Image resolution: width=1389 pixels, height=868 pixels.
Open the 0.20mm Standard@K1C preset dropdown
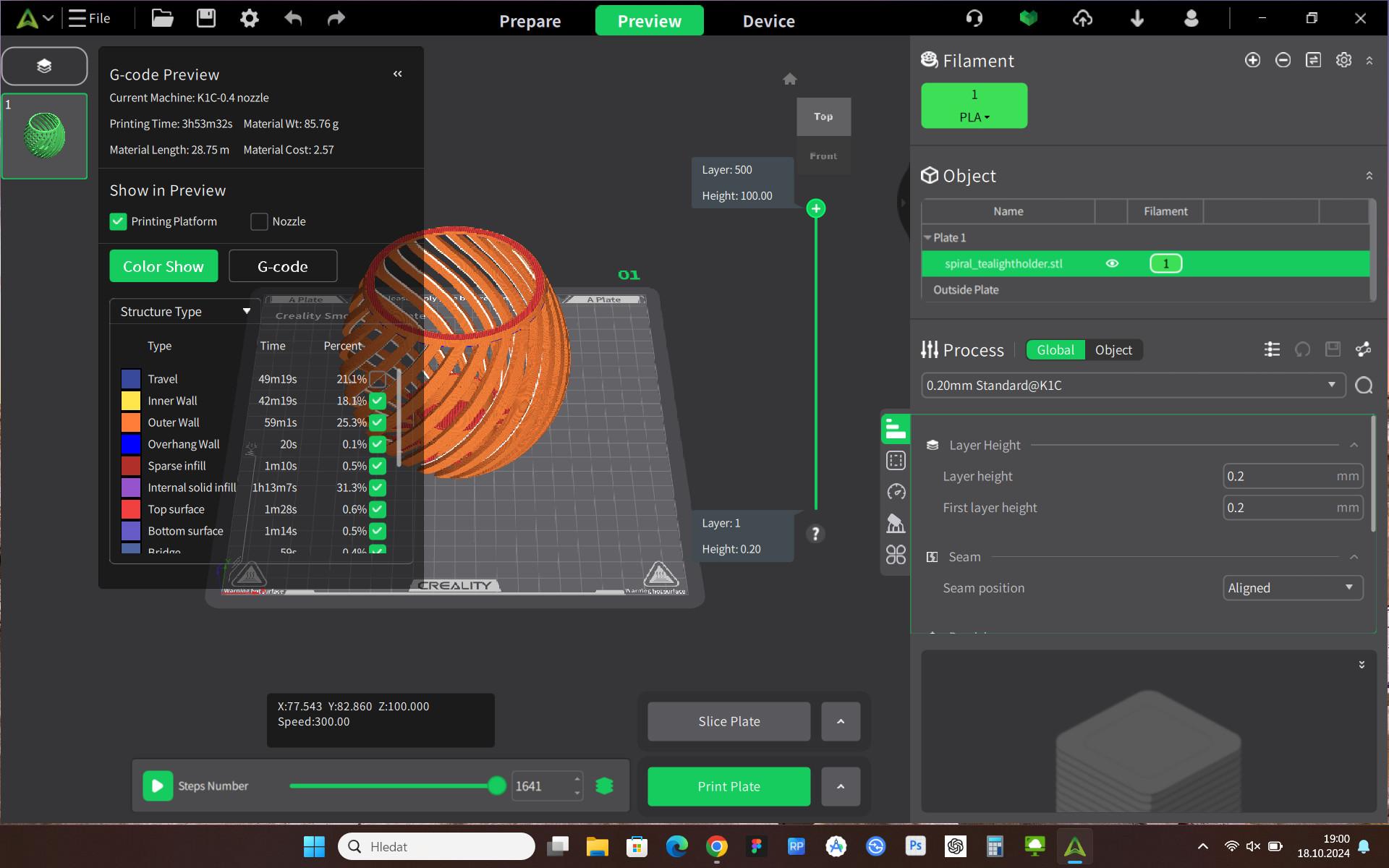pos(1133,385)
